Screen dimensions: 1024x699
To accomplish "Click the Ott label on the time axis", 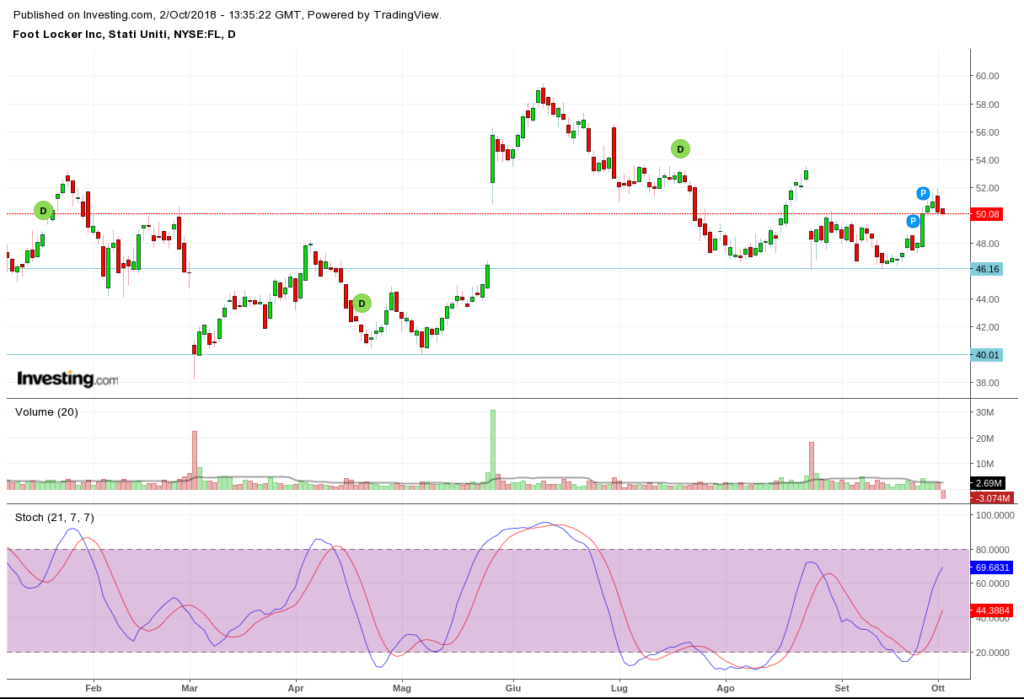I will 938,688.
